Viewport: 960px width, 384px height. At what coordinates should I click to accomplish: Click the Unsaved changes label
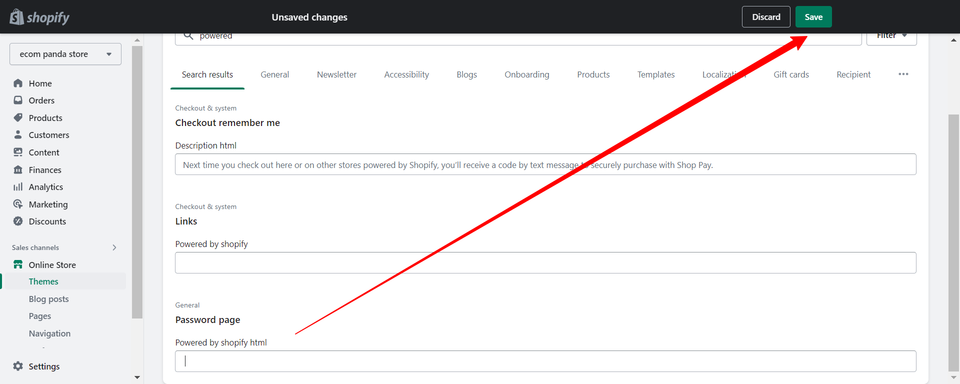(x=309, y=17)
